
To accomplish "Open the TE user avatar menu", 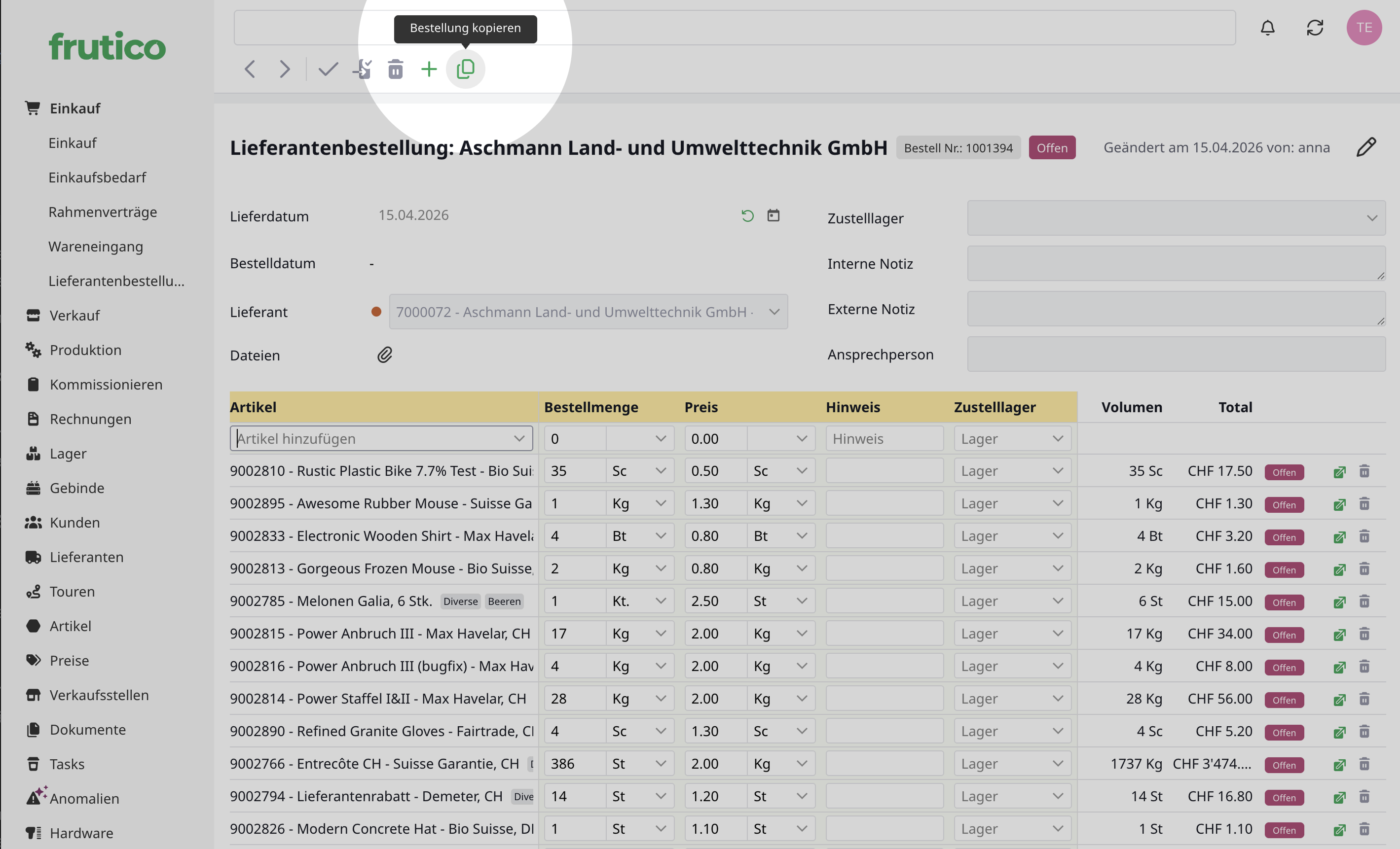I will [x=1363, y=27].
